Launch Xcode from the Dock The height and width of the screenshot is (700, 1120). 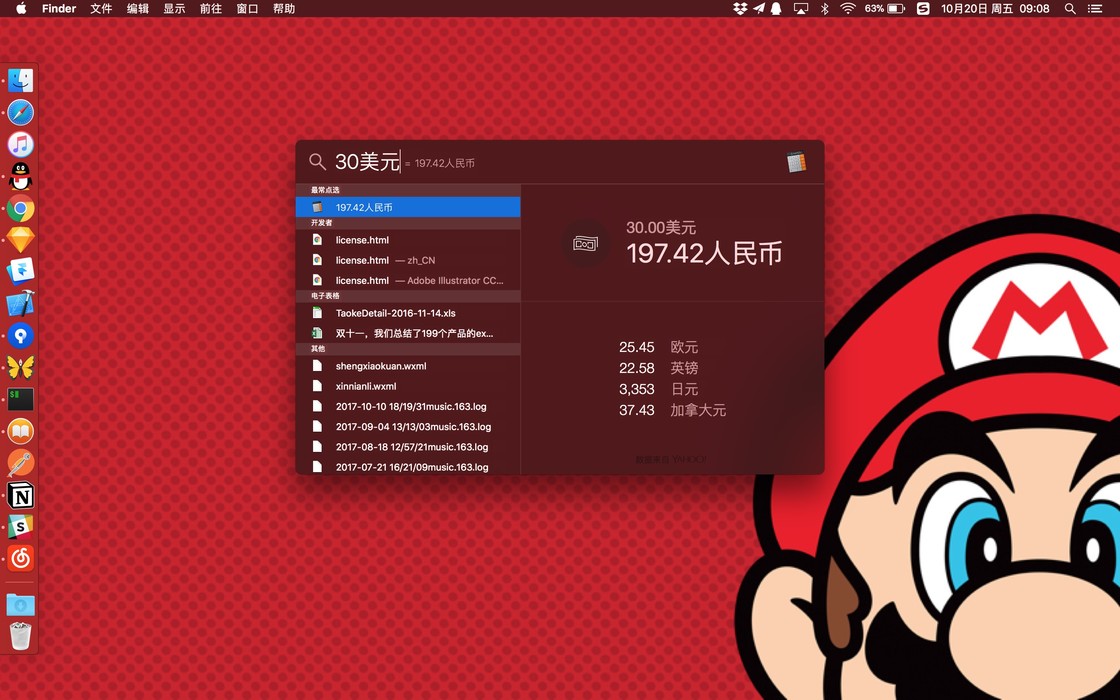point(20,304)
